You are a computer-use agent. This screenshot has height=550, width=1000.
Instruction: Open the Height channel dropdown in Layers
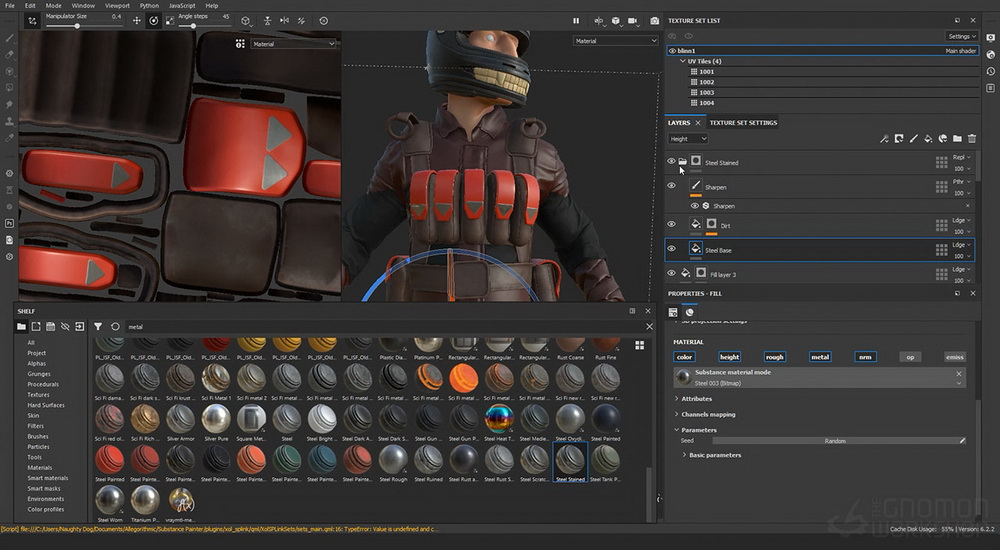tap(688, 138)
